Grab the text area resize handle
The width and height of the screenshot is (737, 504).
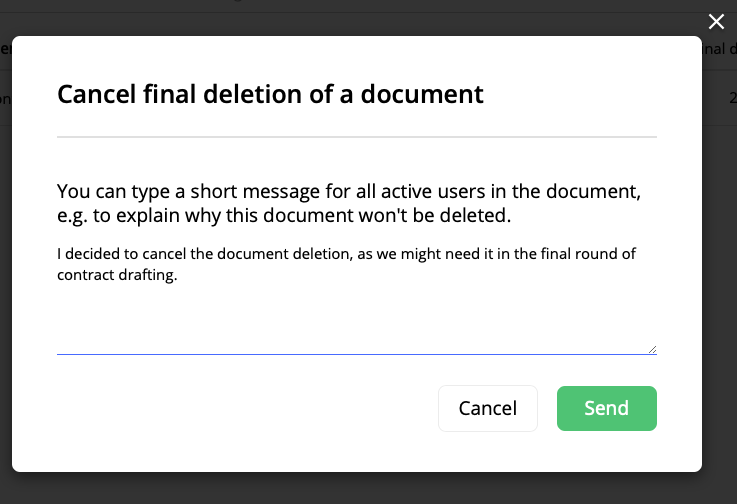[652, 349]
